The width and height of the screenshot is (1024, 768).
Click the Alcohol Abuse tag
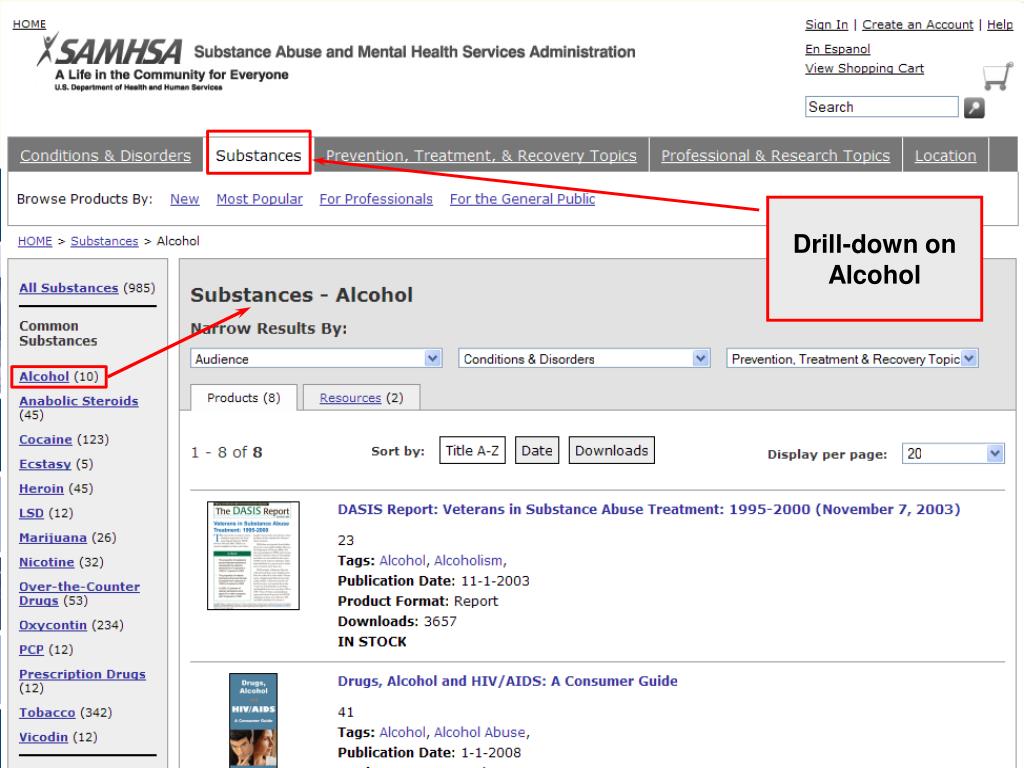point(479,732)
